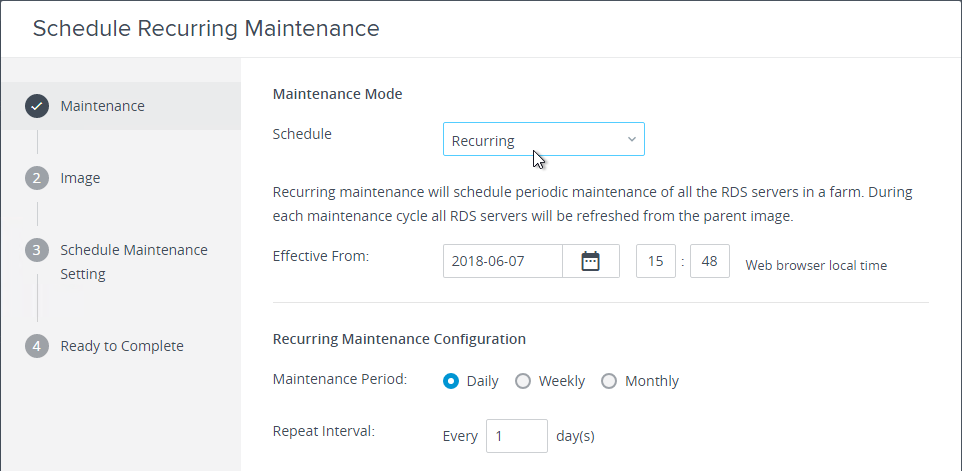Viewport: 962px width, 471px height.
Task: Open the Schedule dropdown showing Recurring
Action: [x=544, y=139]
